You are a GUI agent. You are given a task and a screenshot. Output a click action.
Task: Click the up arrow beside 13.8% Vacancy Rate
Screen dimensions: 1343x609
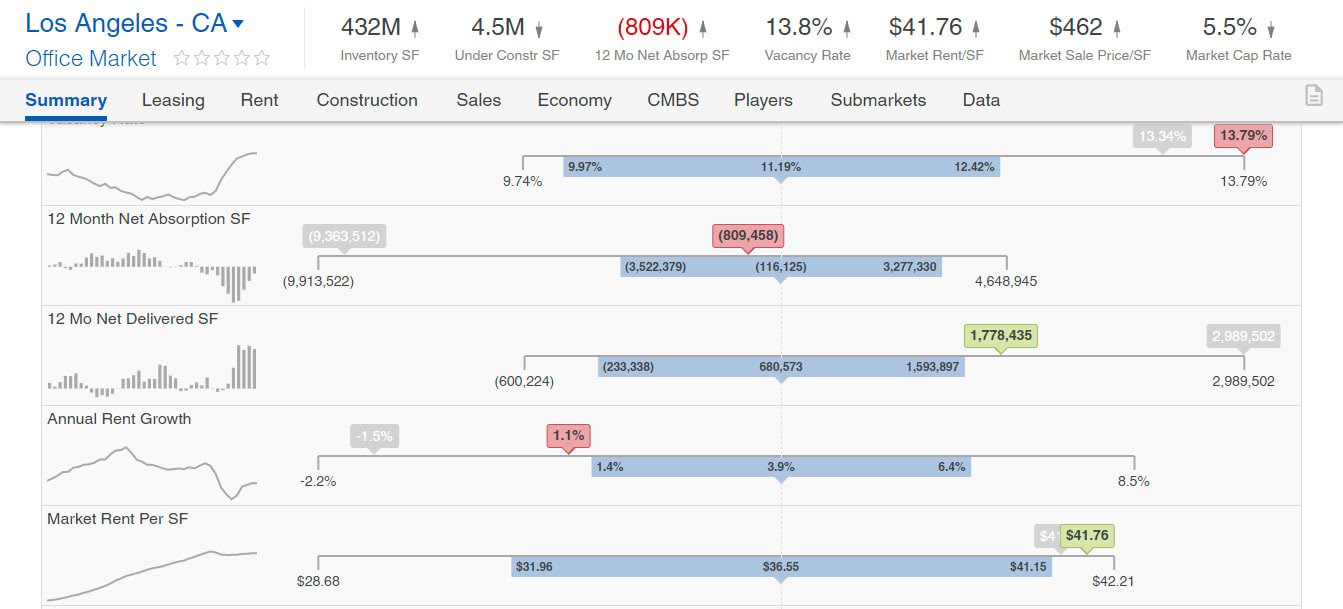click(847, 29)
